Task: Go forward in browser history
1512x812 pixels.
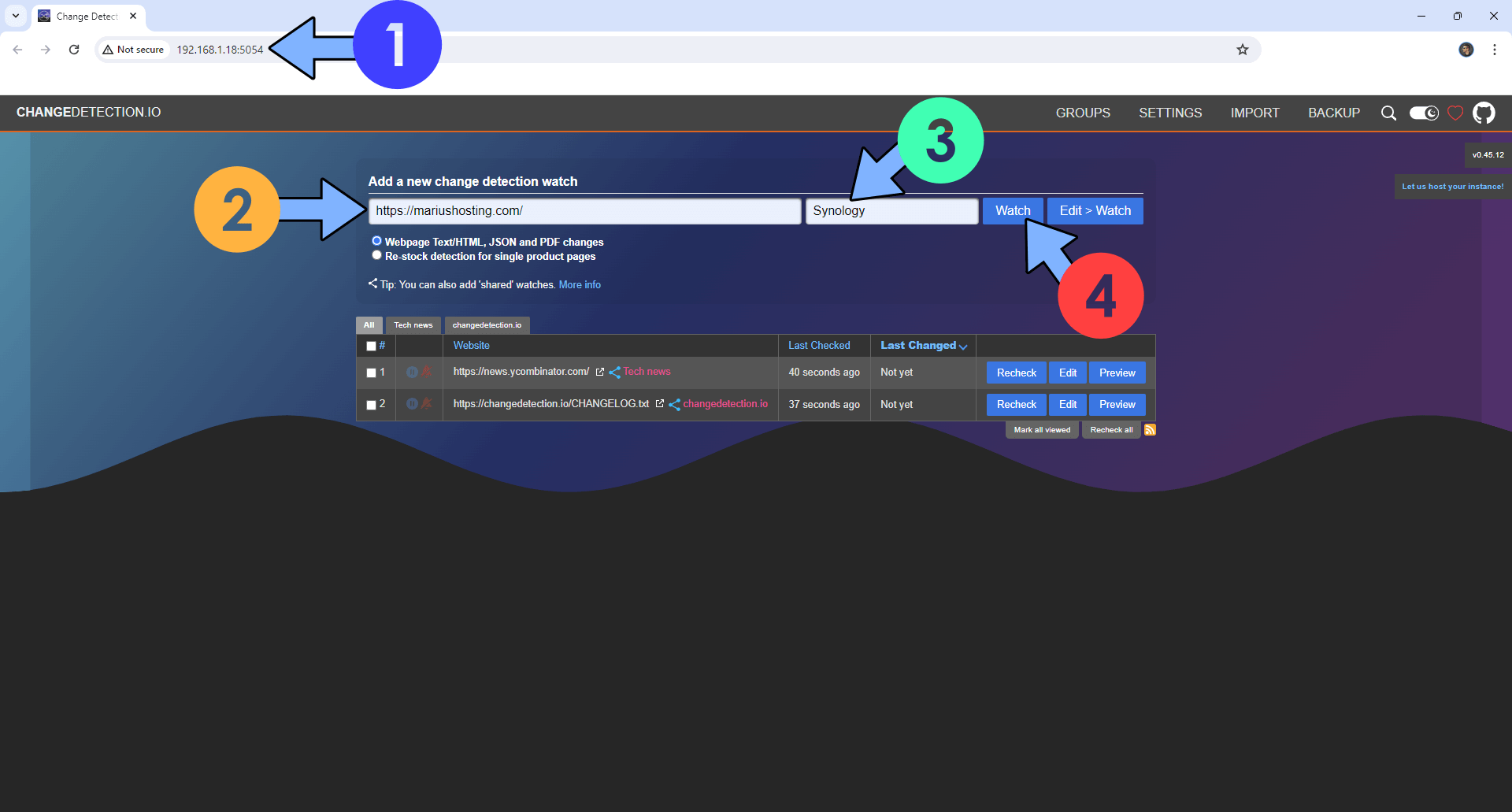Action: [46, 50]
